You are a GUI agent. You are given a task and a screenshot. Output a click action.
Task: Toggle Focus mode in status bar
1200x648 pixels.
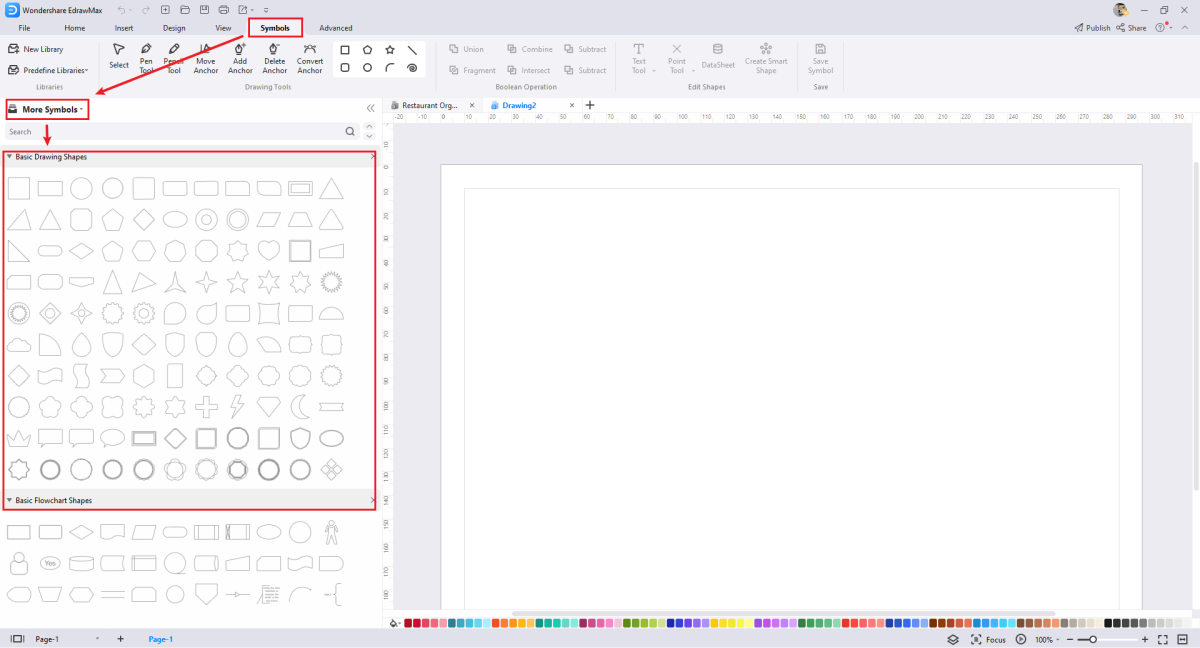pyautogui.click(x=988, y=639)
